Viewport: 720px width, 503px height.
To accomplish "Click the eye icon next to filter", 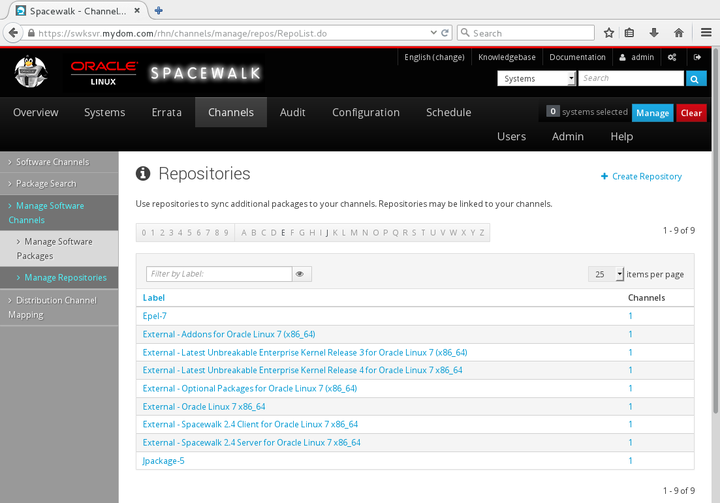I will tap(301, 274).
